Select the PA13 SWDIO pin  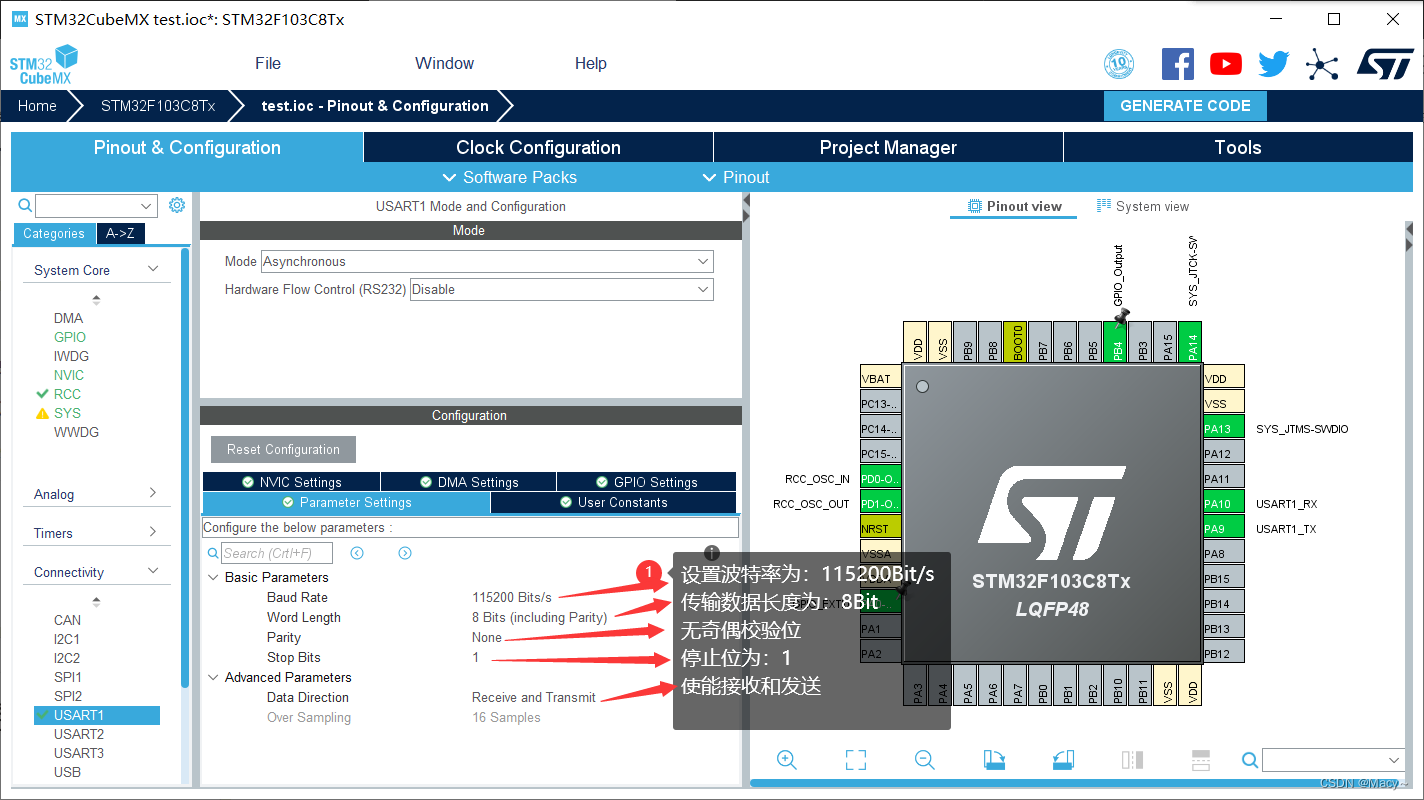[x=1224, y=429]
